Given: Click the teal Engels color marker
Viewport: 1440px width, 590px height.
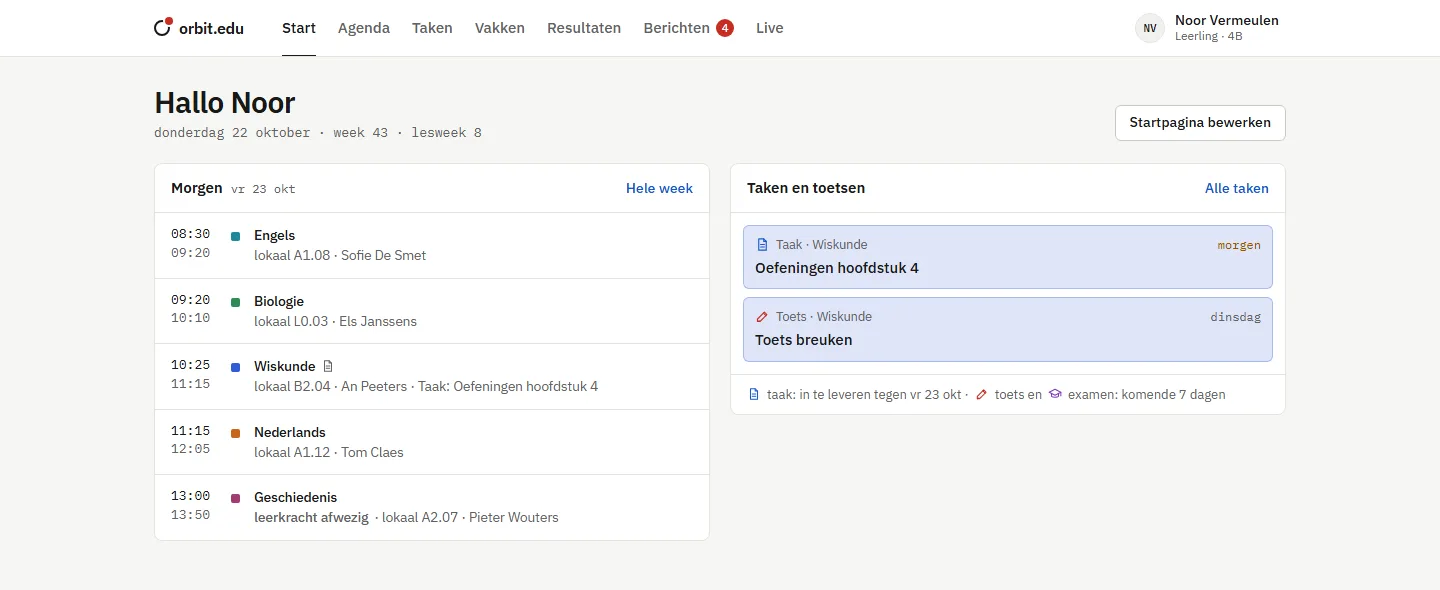Looking at the screenshot, I should click(236, 237).
